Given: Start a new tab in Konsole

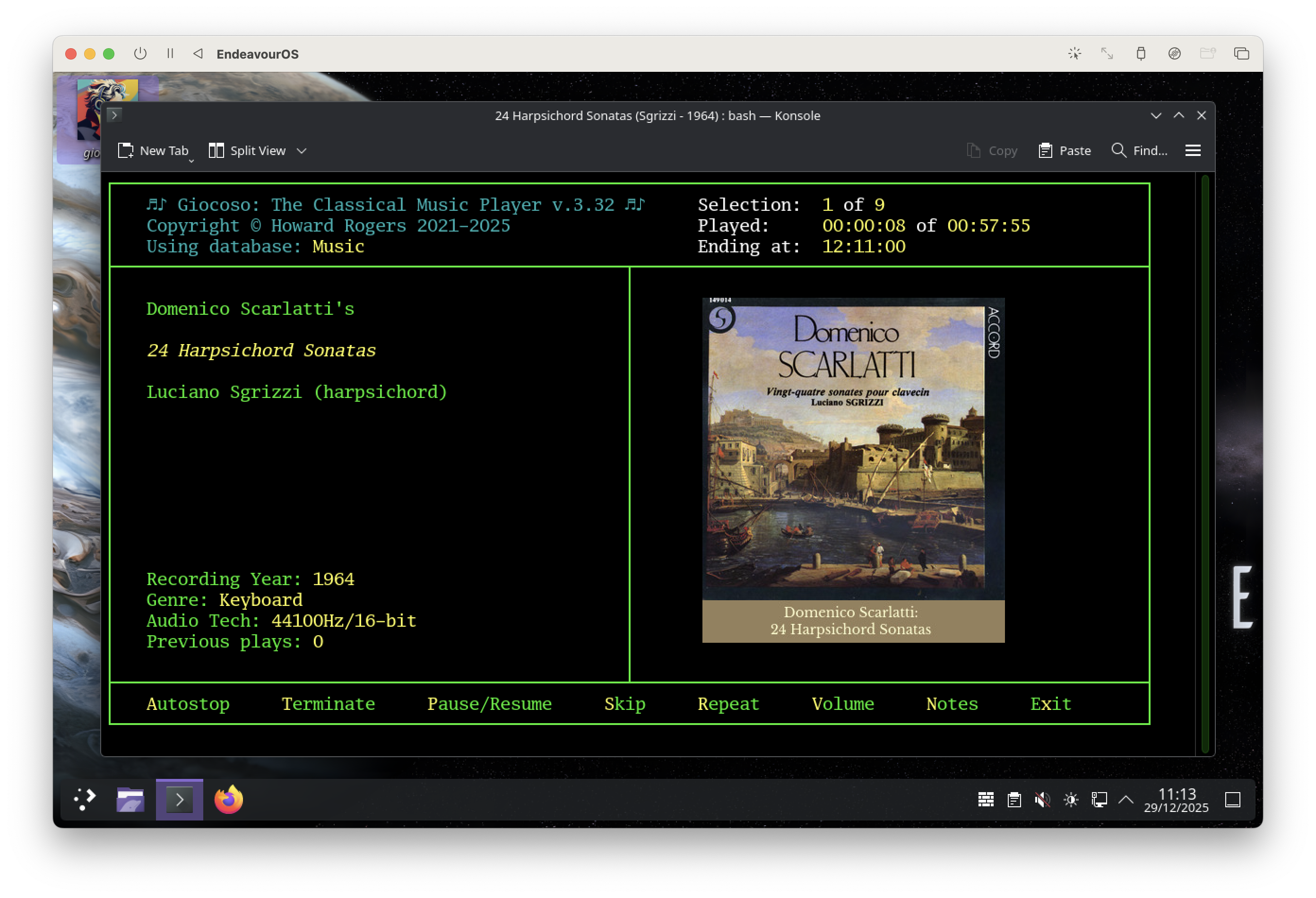Looking at the screenshot, I should click(x=154, y=151).
